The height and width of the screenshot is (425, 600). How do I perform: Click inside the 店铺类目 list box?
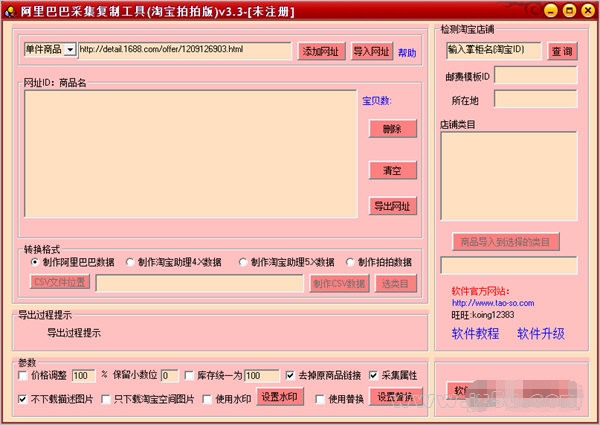[509, 176]
